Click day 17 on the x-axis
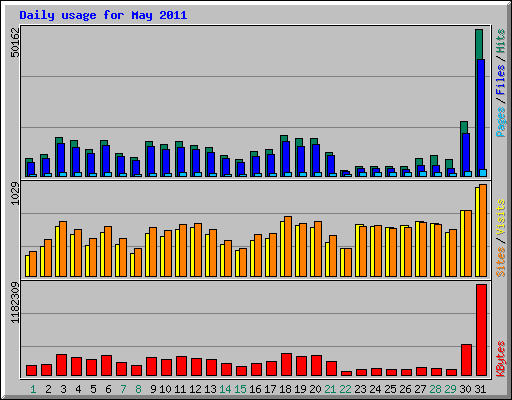 coord(270,389)
